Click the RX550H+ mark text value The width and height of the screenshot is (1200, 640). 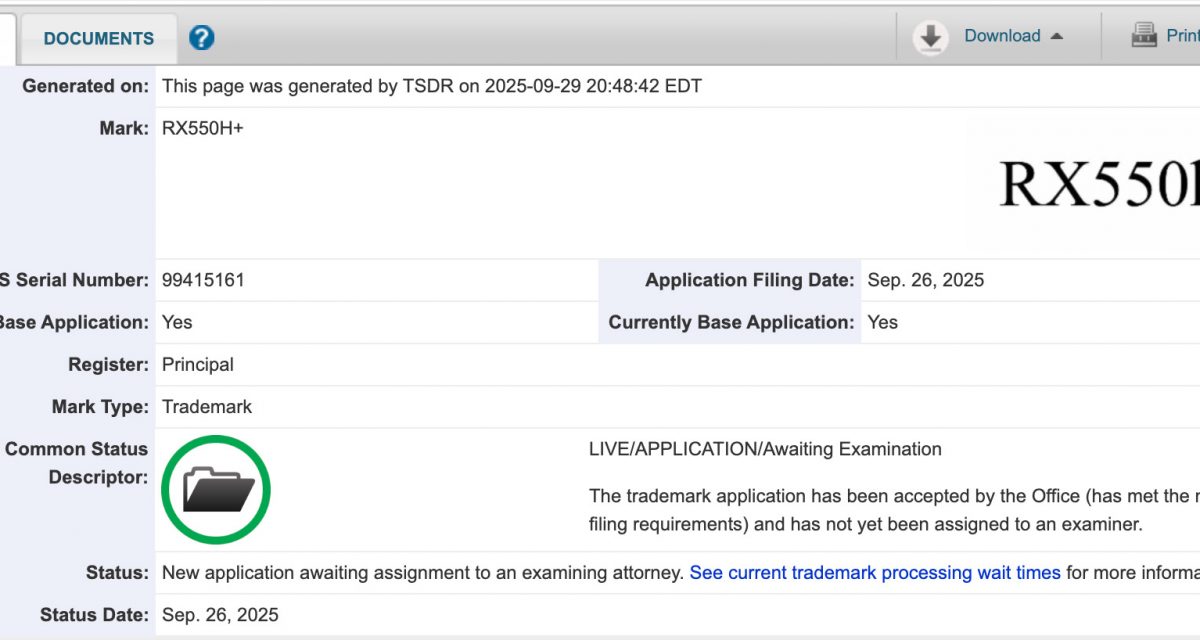tap(203, 128)
